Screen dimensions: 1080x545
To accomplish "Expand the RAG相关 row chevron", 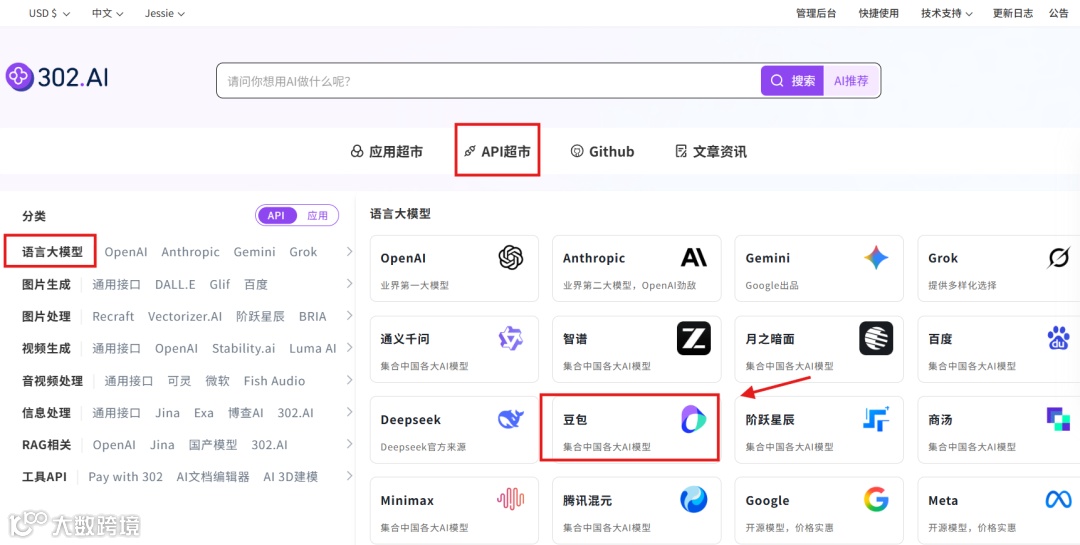I will 349,444.
